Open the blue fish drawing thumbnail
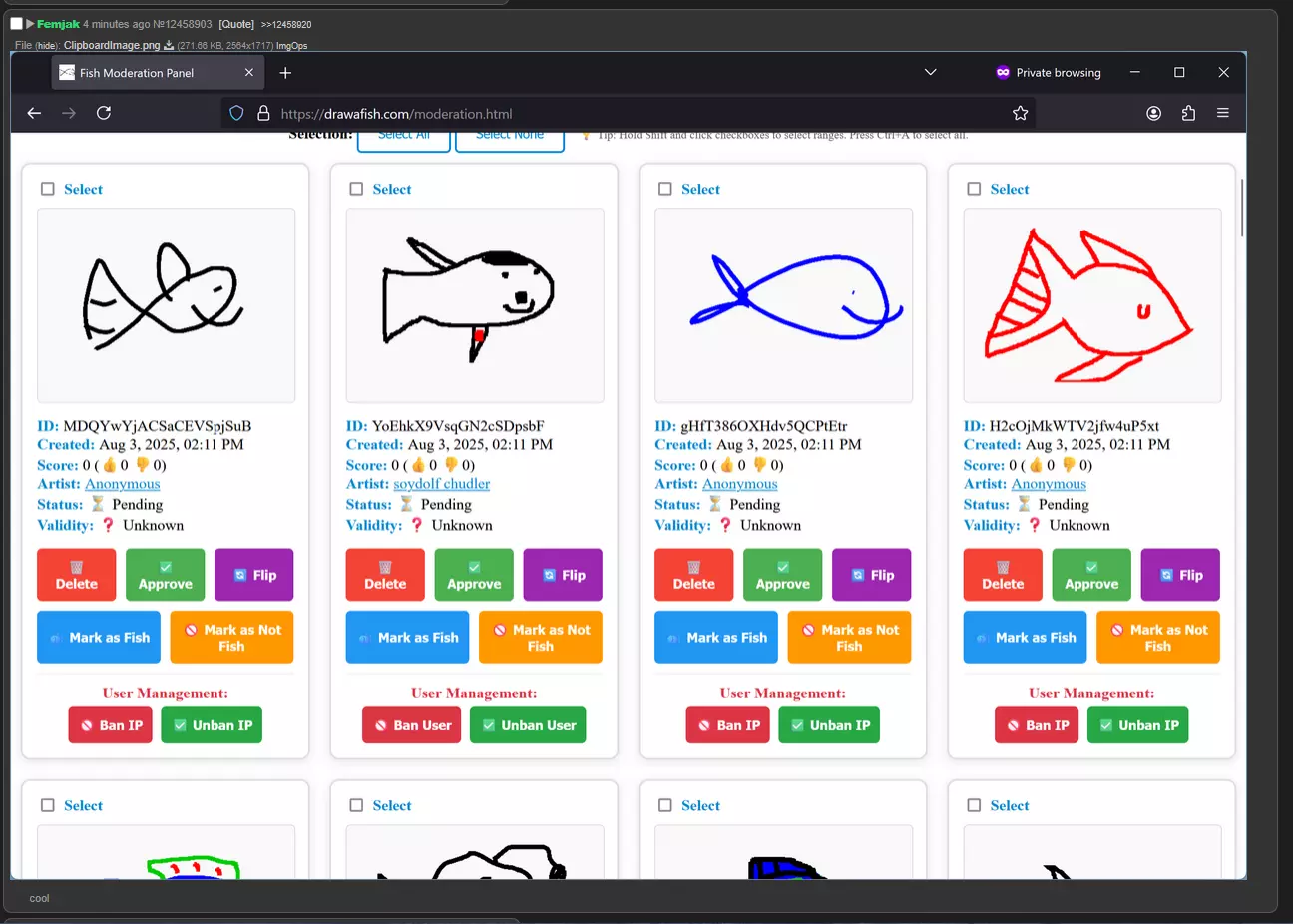The image size is (1293, 924). 783,305
